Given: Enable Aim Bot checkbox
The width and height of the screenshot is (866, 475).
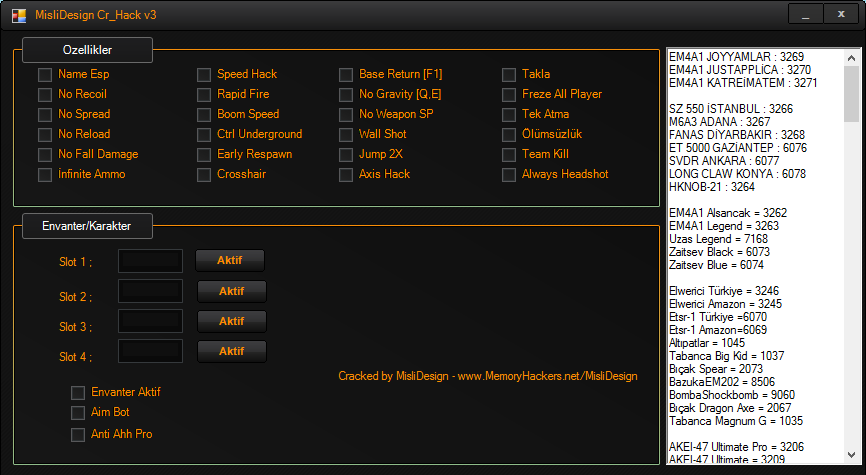Looking at the screenshot, I should pyautogui.click(x=78, y=413).
